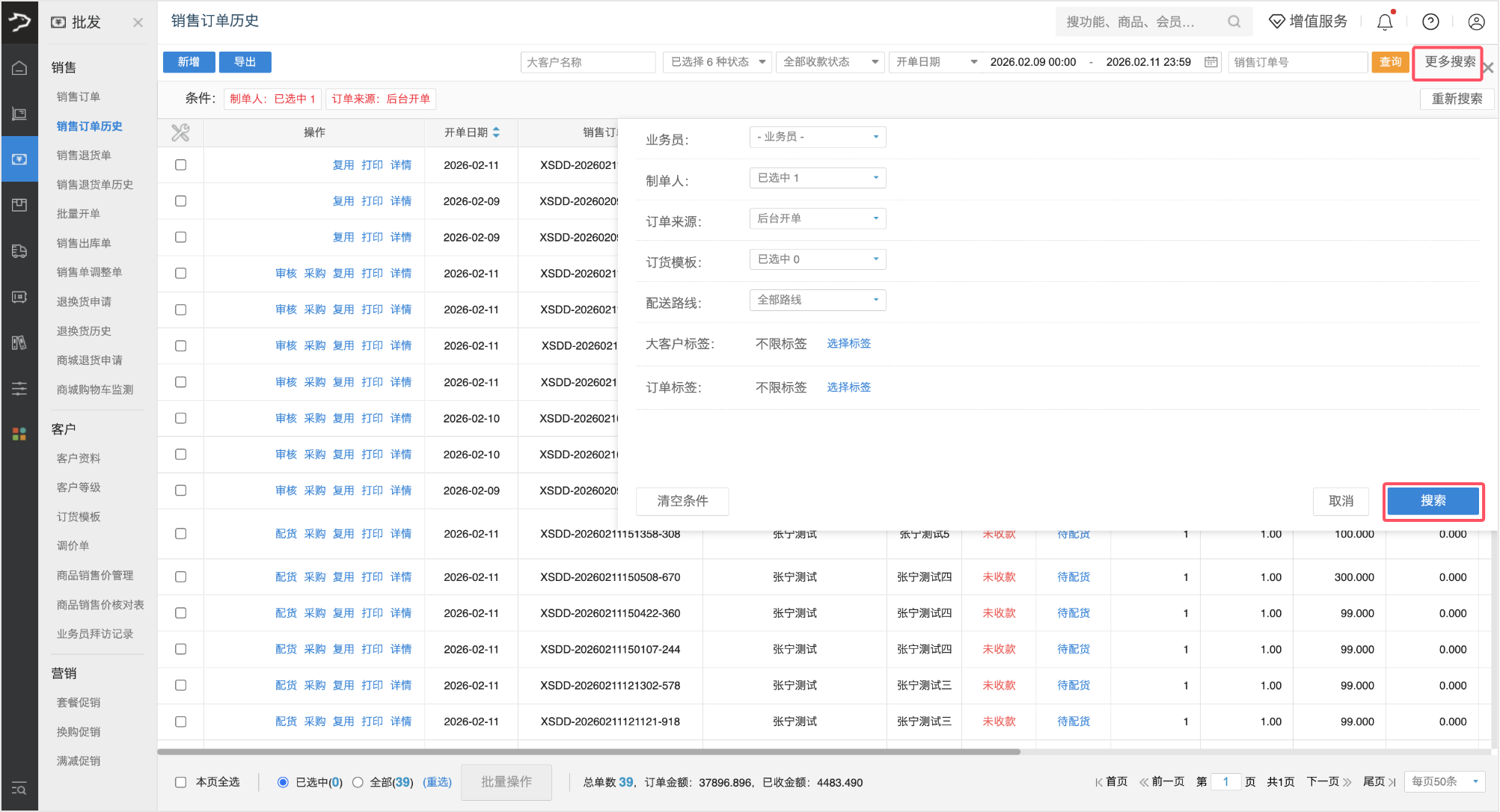
Task: Open the calendar icon next to date range
Action: (x=1210, y=62)
